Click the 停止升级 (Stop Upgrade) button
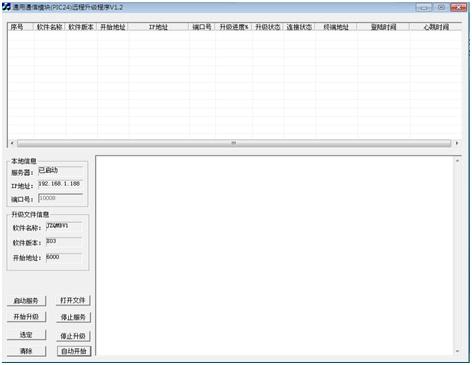 click(73, 336)
